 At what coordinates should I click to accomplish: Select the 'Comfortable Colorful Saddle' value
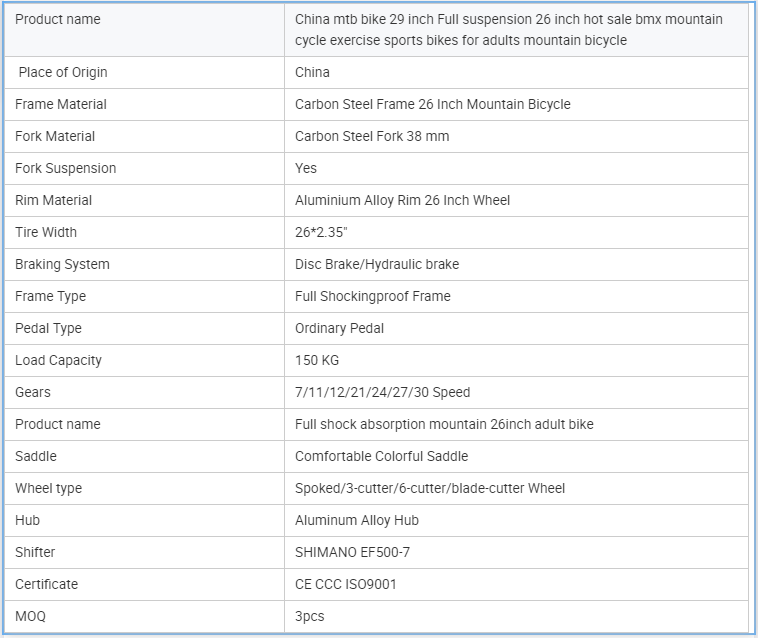pyautogui.click(x=381, y=456)
